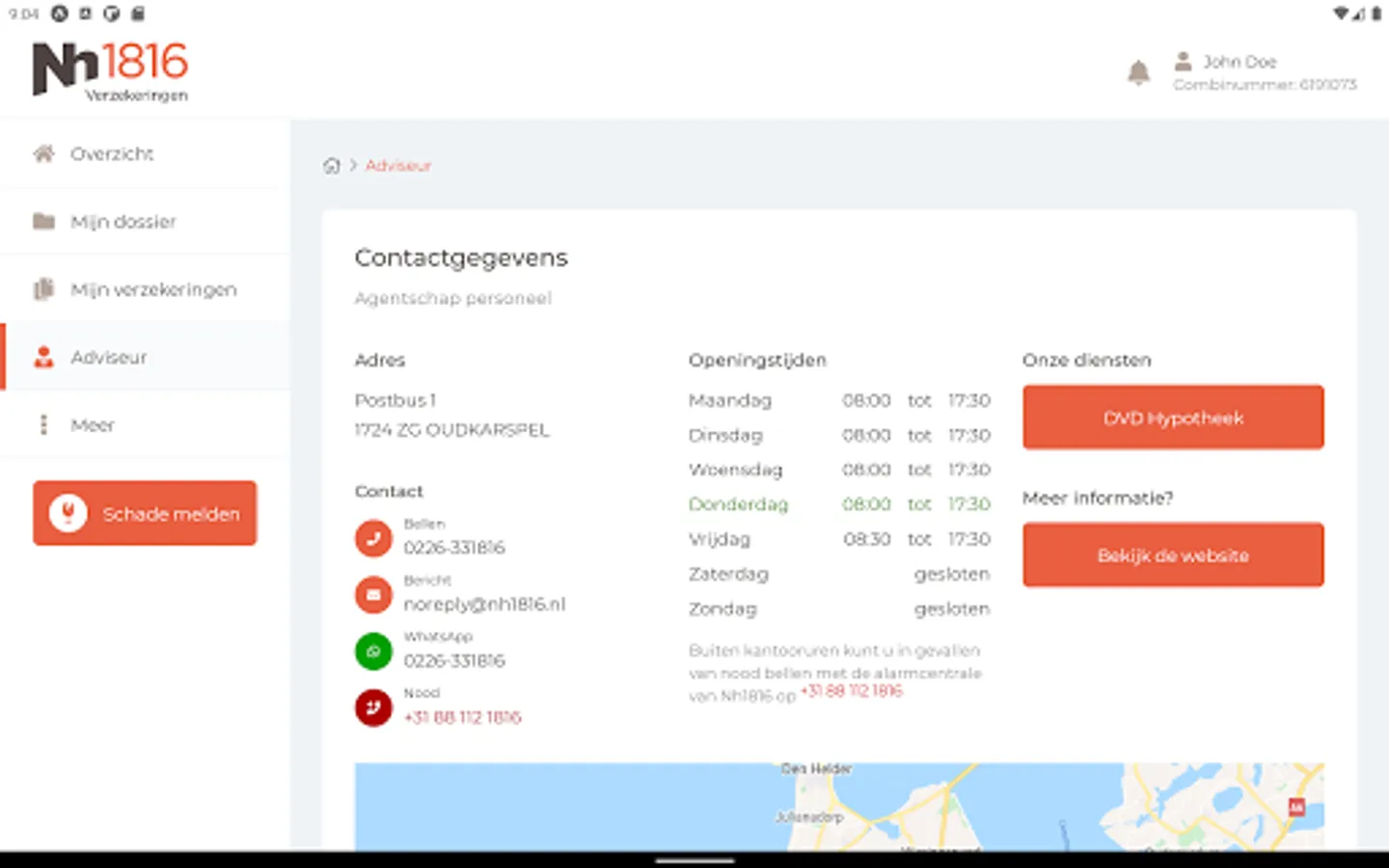Click the Postbus 1 address line
1389x868 pixels.
[395, 400]
